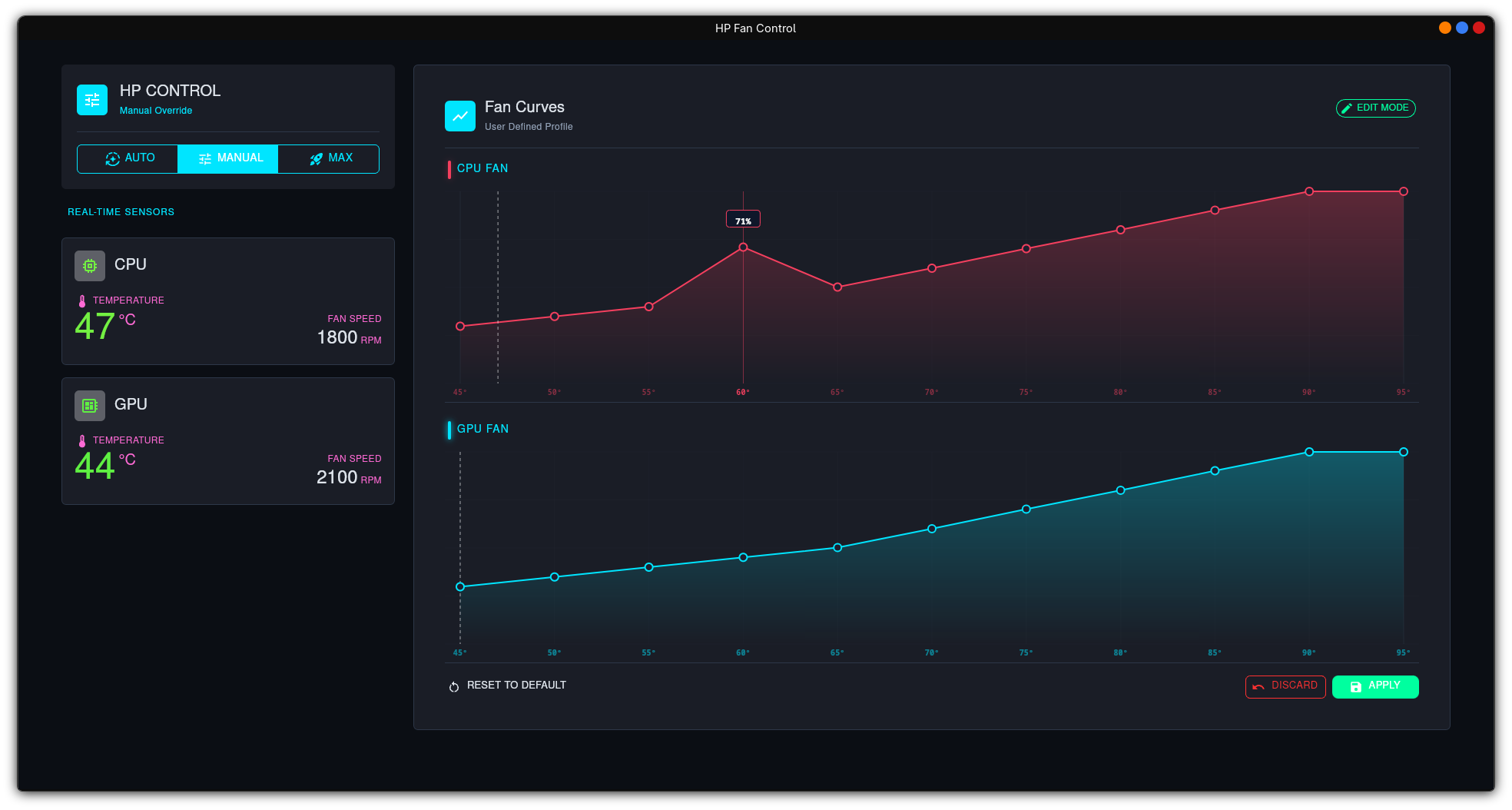Select GPU fan curve point at 45°
This screenshot has width=1512, height=810.
pos(460,587)
